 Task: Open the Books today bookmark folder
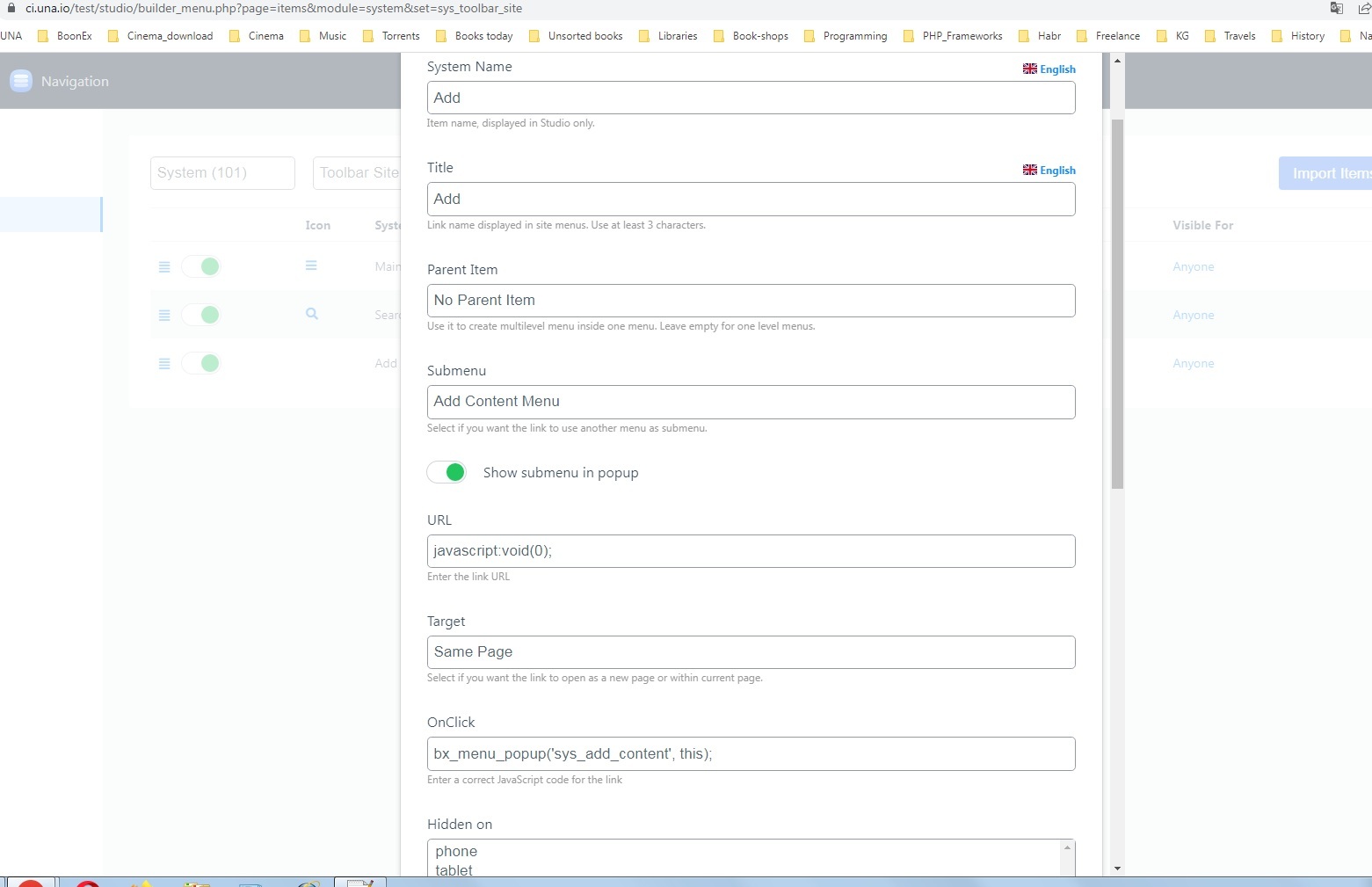click(475, 36)
